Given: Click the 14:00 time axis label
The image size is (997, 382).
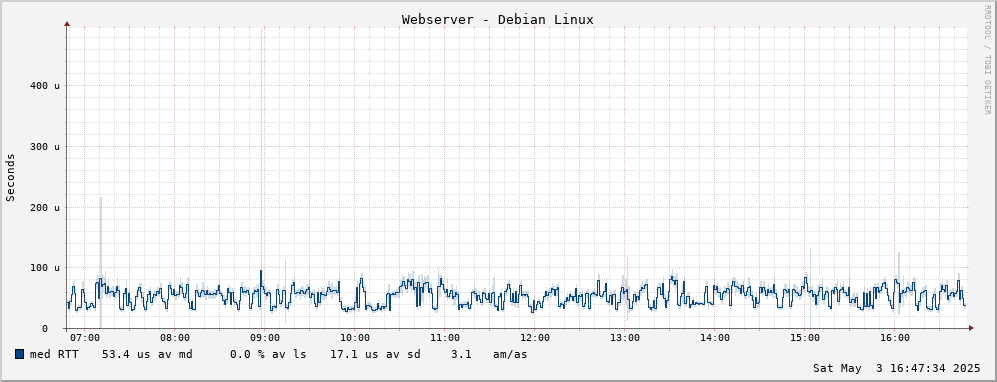Looking at the screenshot, I should pos(715,338).
